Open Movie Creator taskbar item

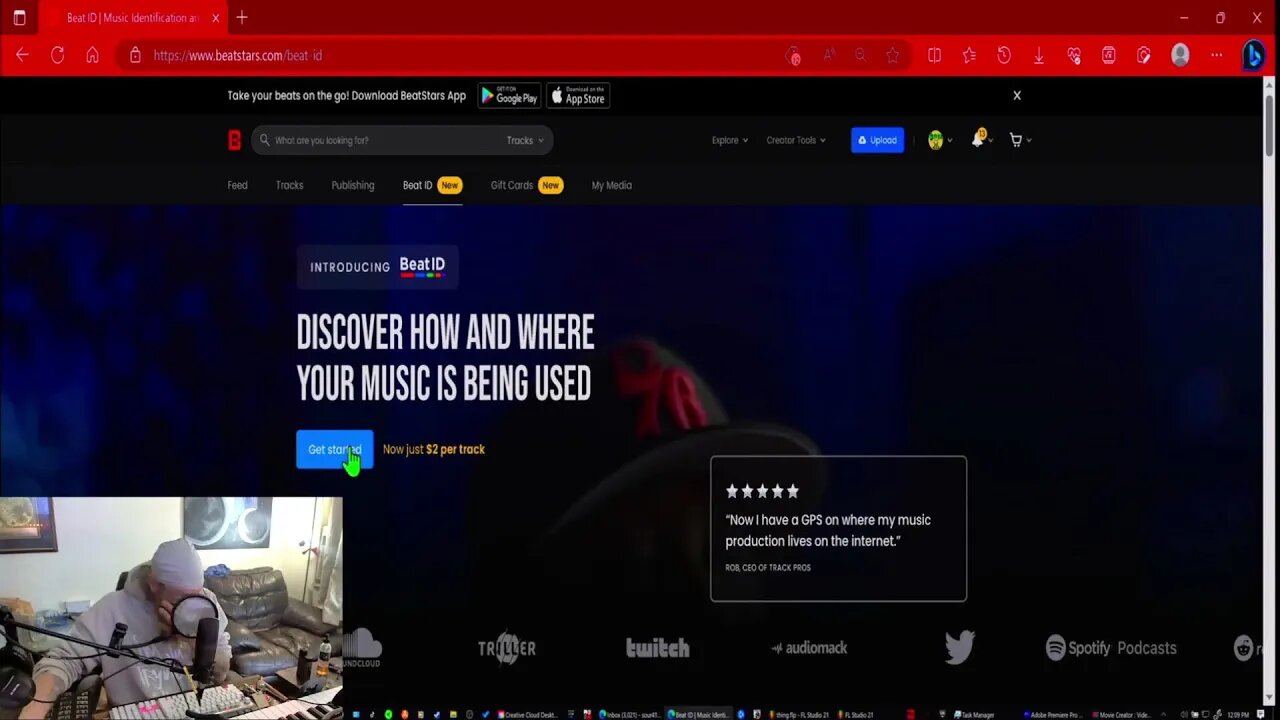coord(1122,714)
